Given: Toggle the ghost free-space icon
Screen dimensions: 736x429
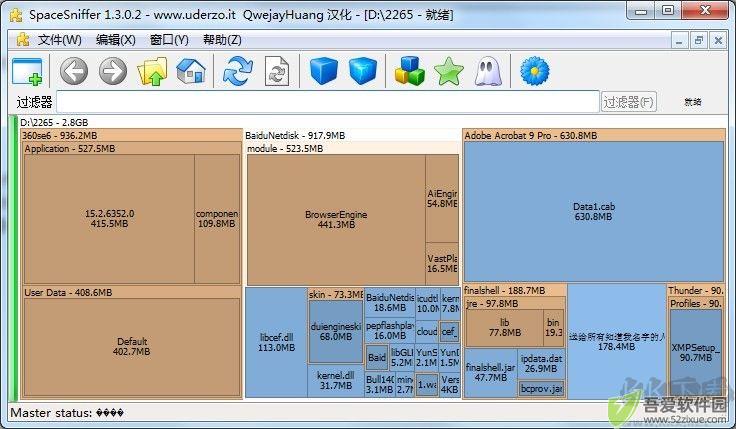Looking at the screenshot, I should click(488, 71).
